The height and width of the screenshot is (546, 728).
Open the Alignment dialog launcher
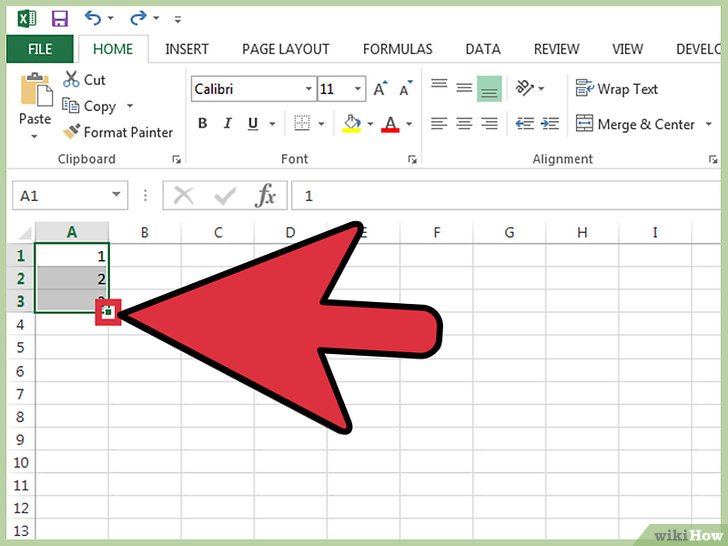713,159
